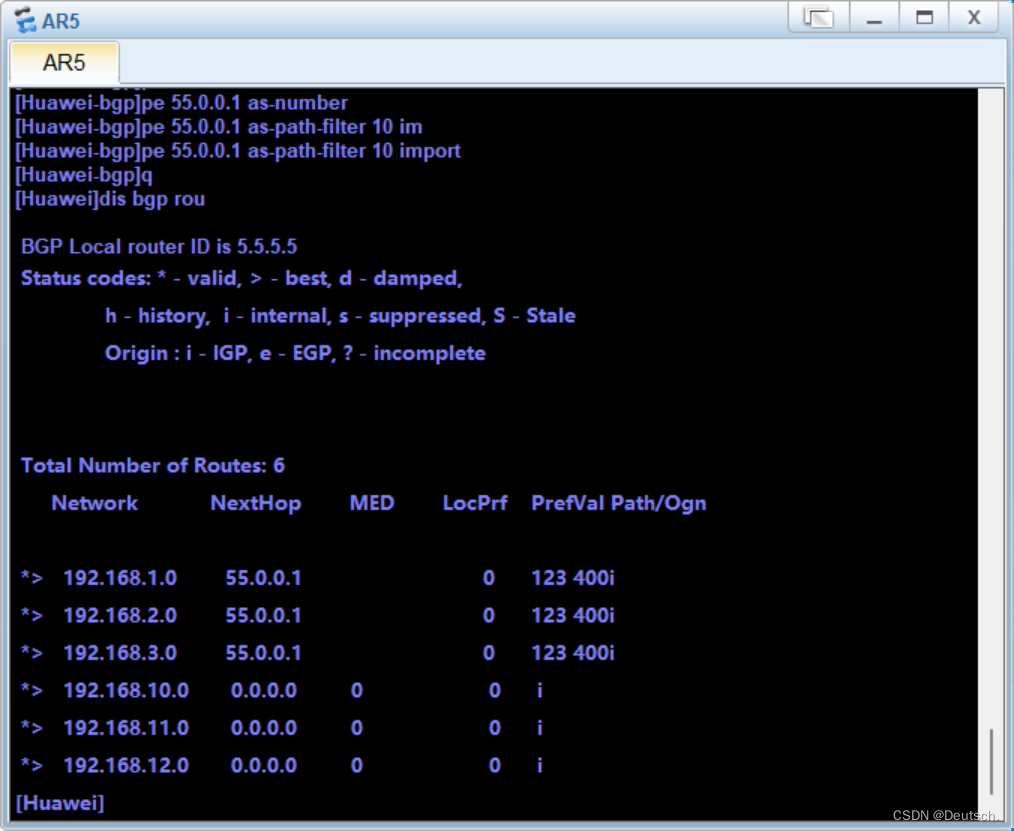Screen dimensions: 1014x831
Task: Click the [Huawei] command prompt line
Action: pos(59,803)
